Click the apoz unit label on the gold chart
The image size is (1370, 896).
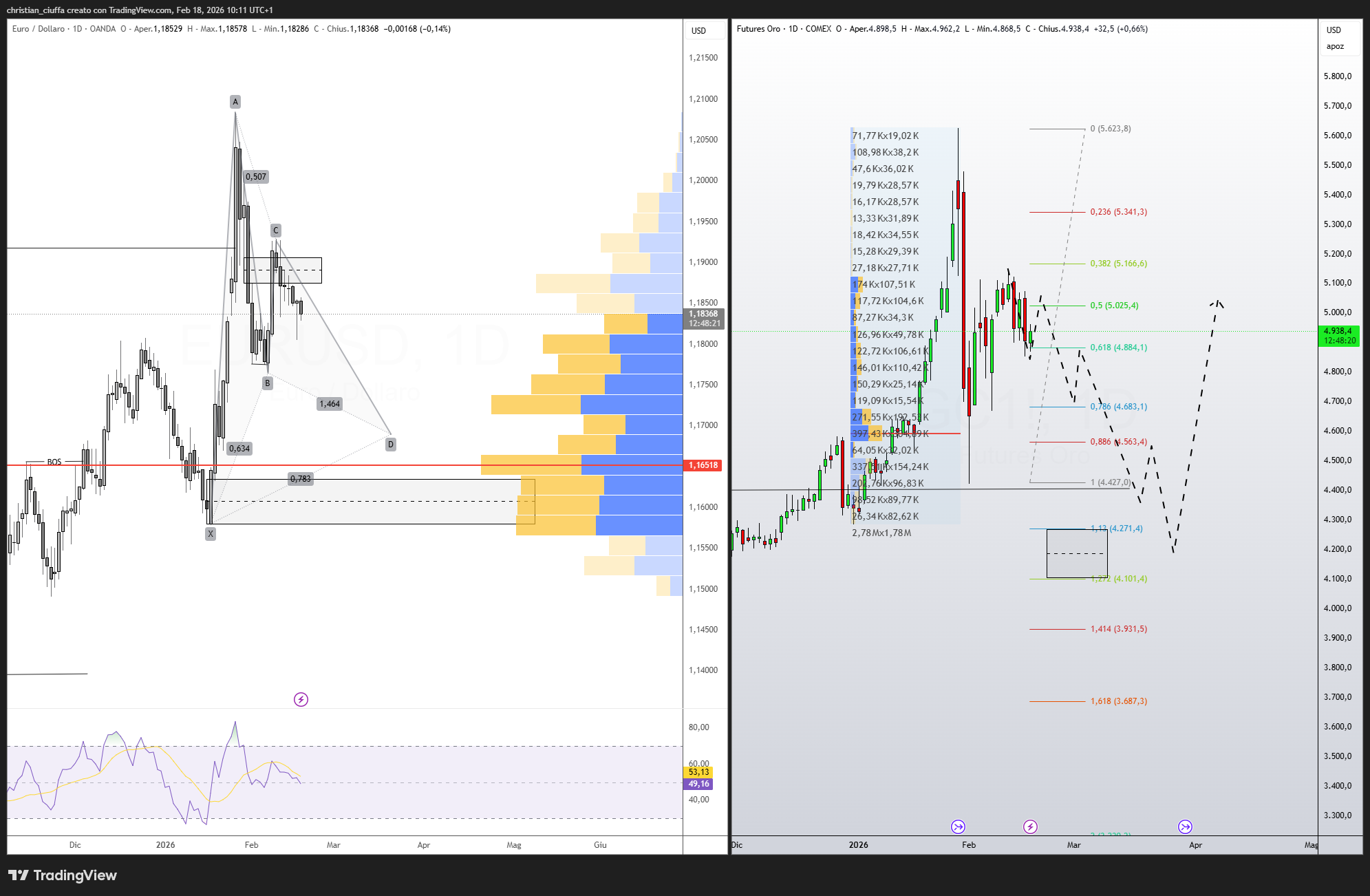pyautogui.click(x=1335, y=47)
